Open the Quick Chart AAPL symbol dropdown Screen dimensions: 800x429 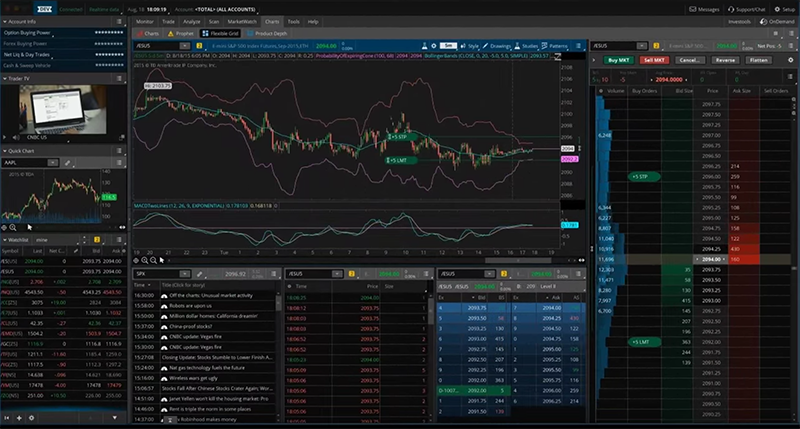53,163
